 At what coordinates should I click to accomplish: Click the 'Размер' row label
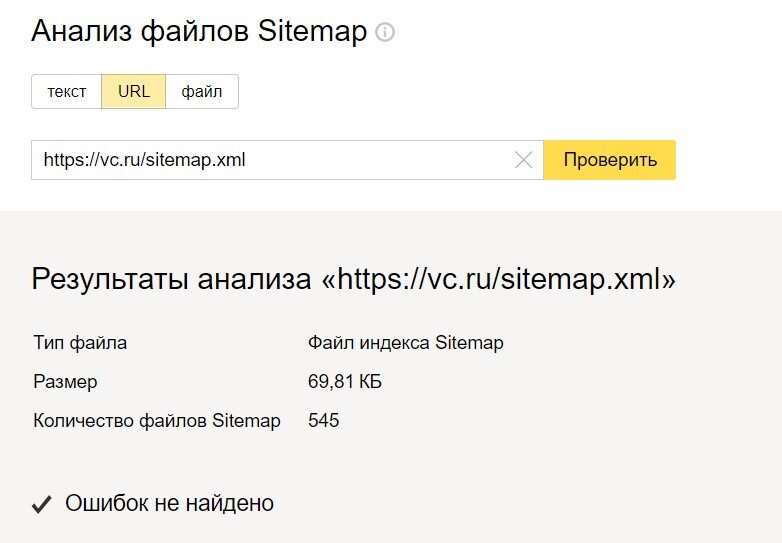coord(66,382)
